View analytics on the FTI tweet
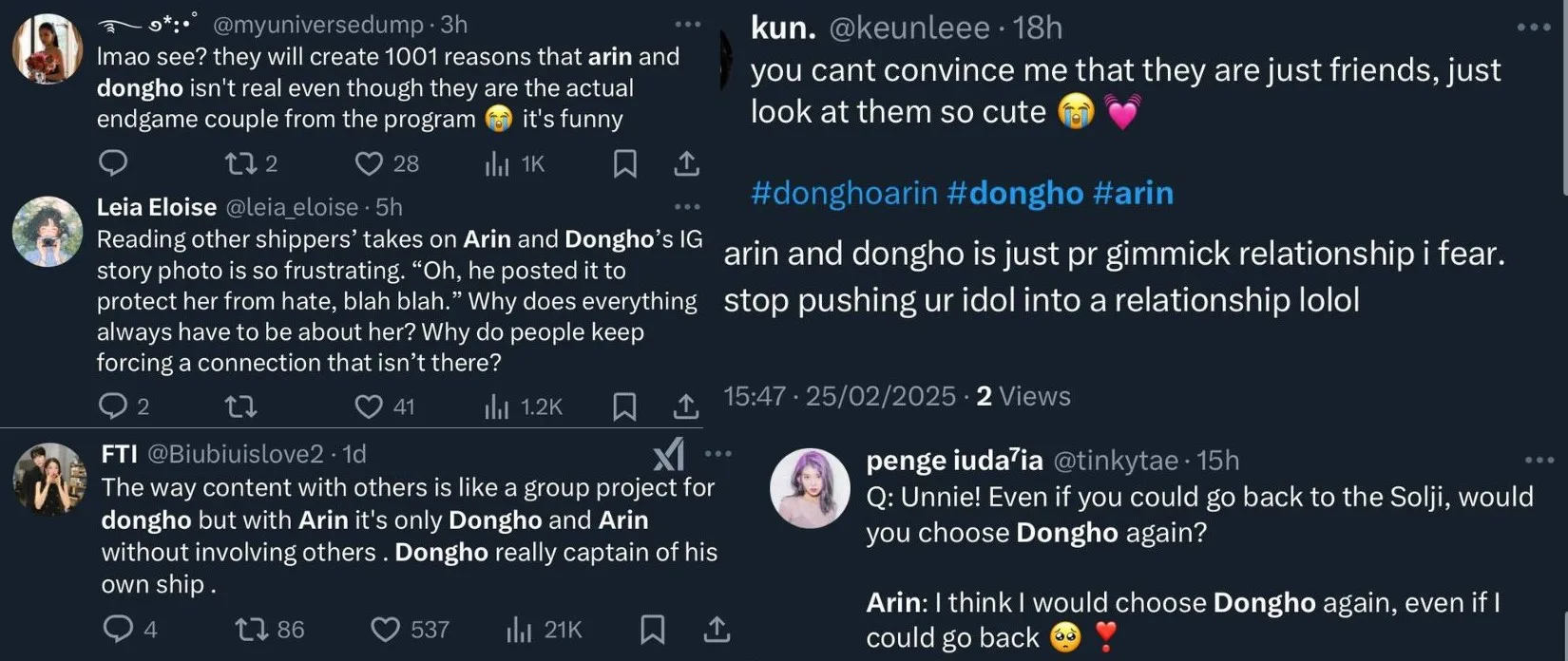The image size is (1568, 661). tap(521, 629)
